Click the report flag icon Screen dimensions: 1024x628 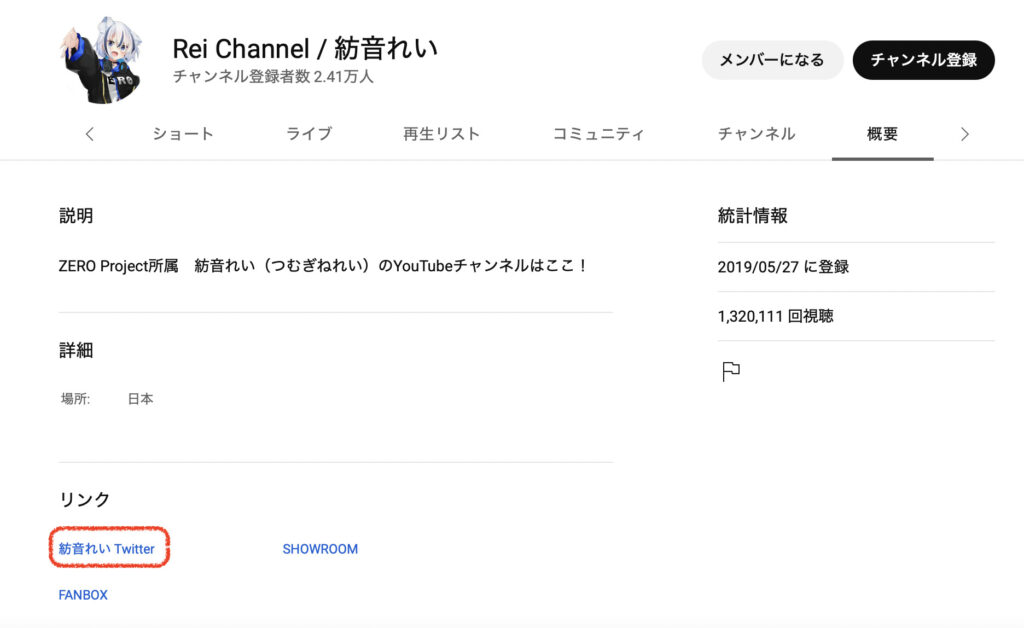click(x=731, y=372)
